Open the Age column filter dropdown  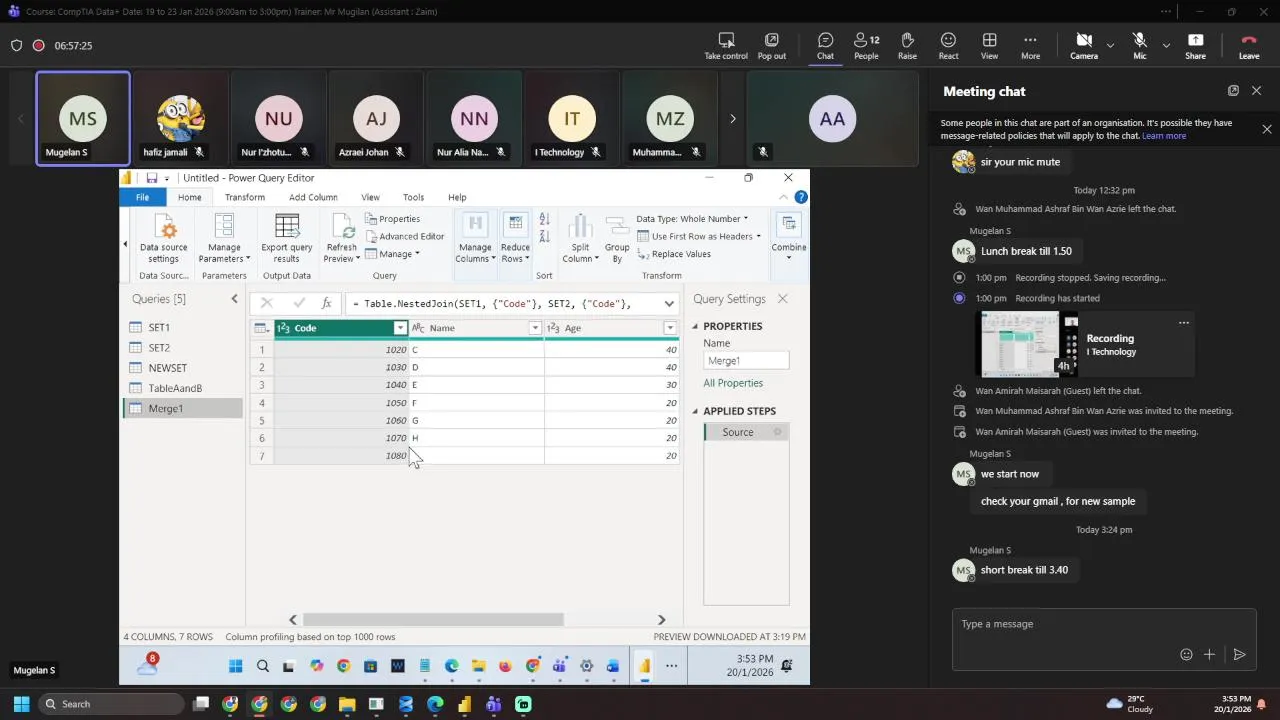click(x=670, y=328)
